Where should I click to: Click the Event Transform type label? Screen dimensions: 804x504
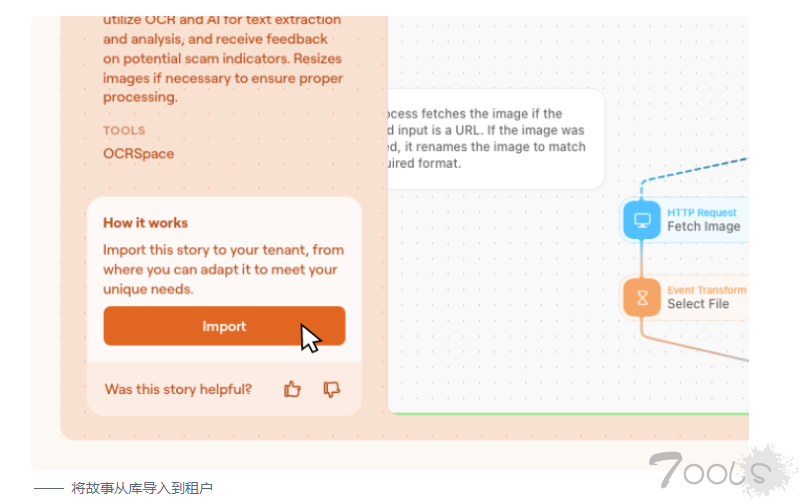[707, 290]
